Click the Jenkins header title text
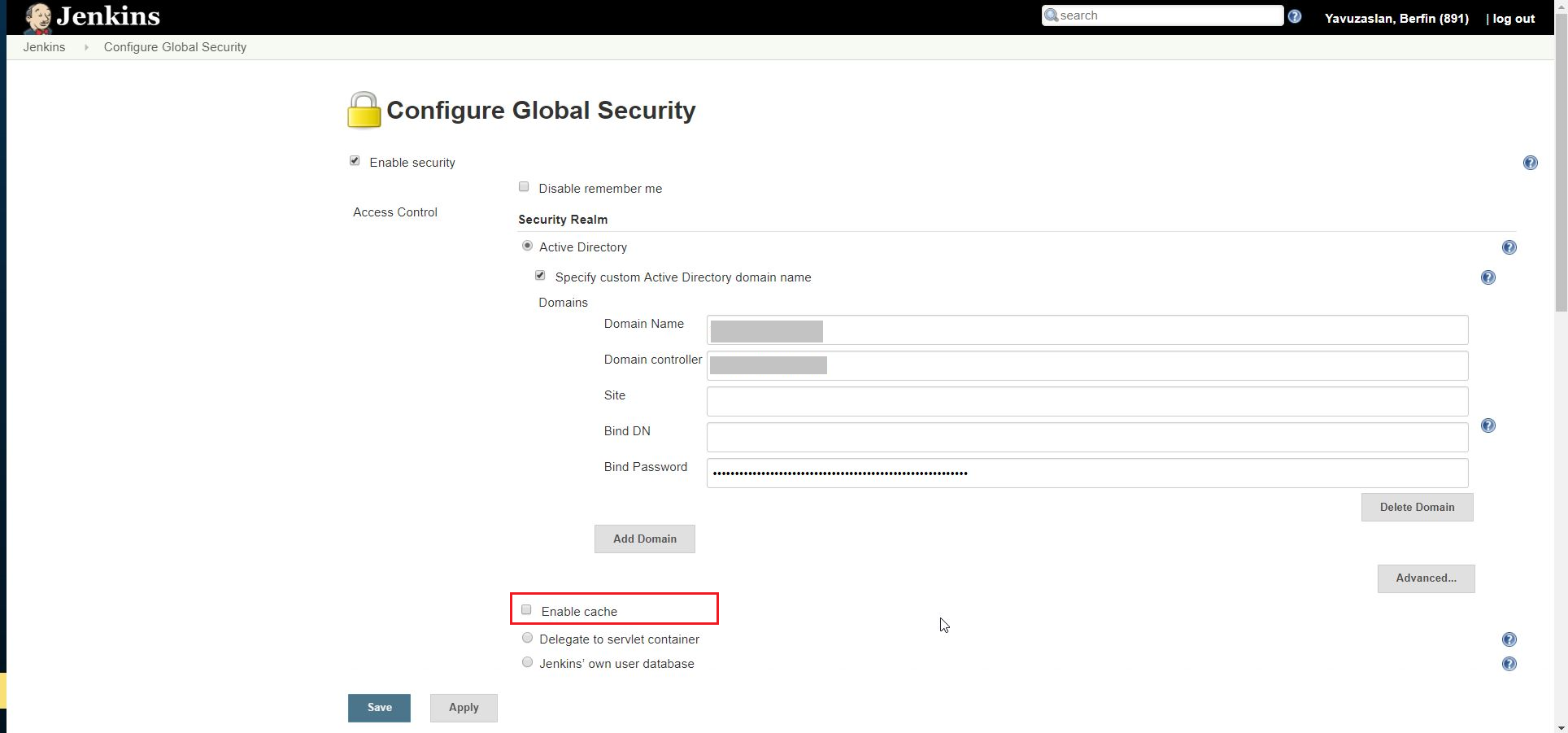 tap(108, 16)
